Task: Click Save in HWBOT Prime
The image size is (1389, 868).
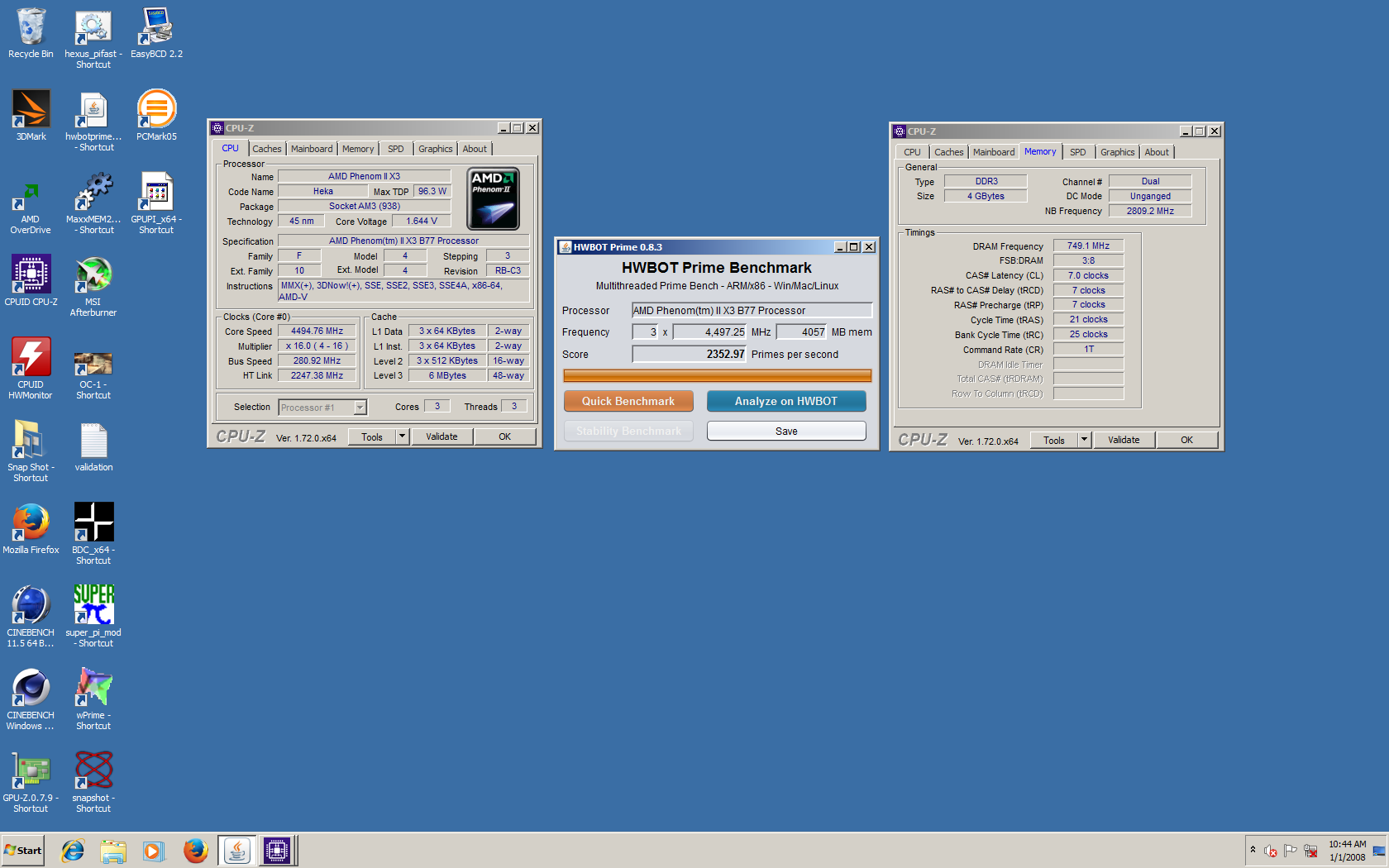Action: coord(786,431)
